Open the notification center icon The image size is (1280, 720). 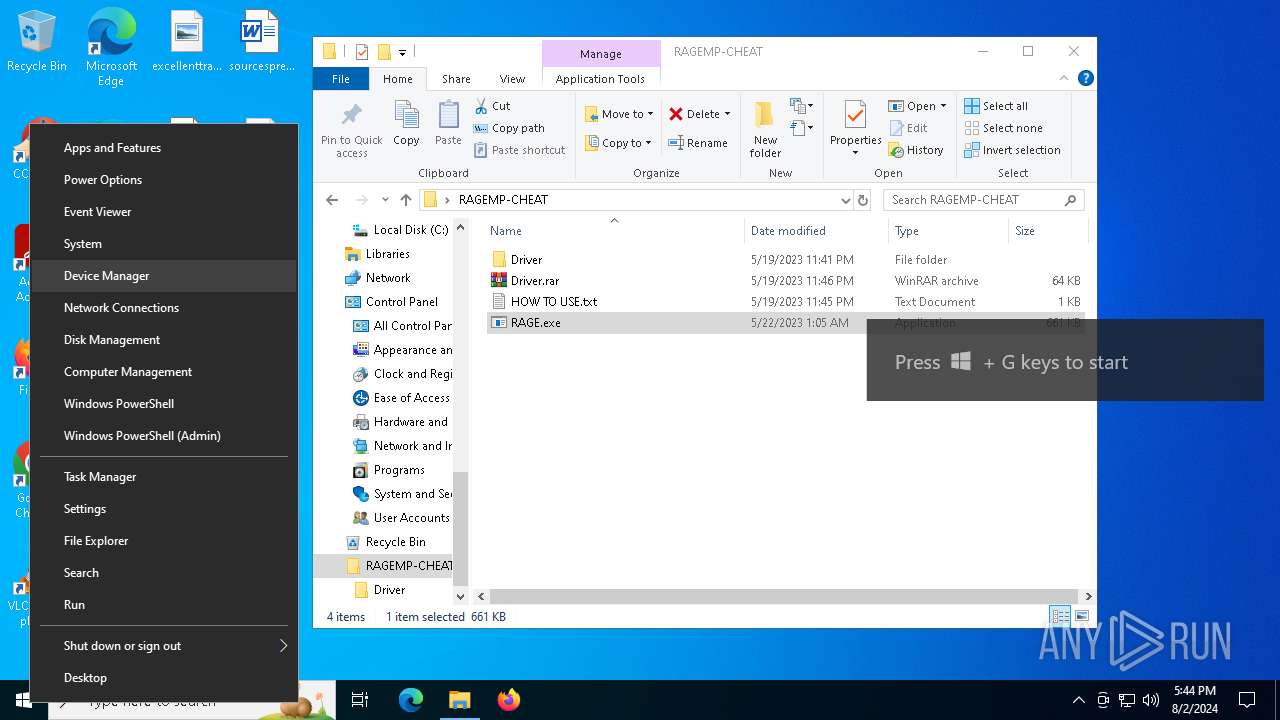coord(1247,700)
